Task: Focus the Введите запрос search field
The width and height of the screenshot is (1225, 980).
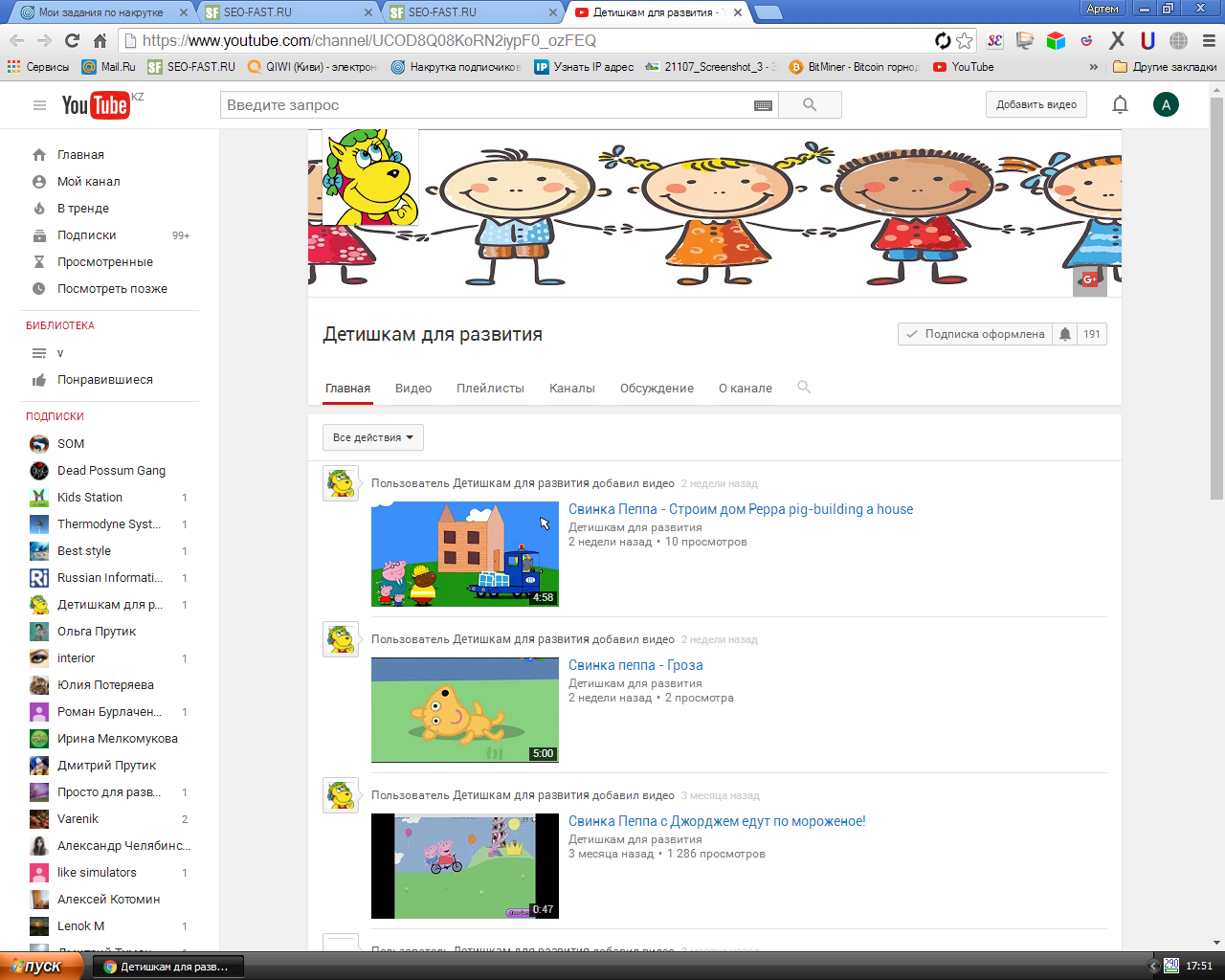Action: pos(486,105)
